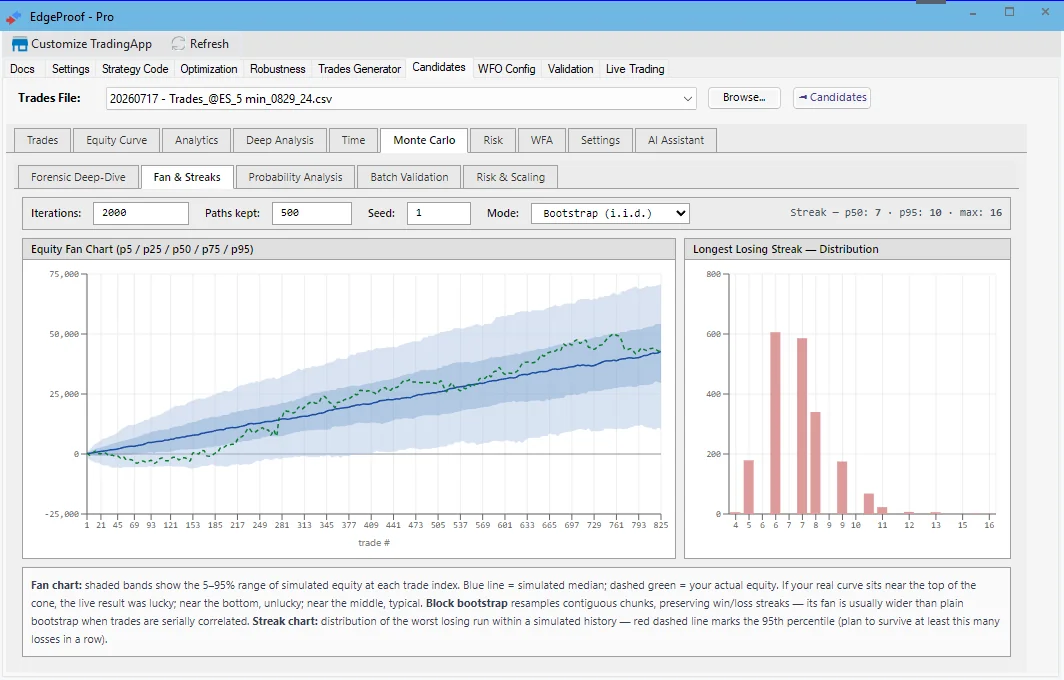Switch to the top Settings tab beside Docs
This screenshot has height=680, width=1064.
click(71, 69)
